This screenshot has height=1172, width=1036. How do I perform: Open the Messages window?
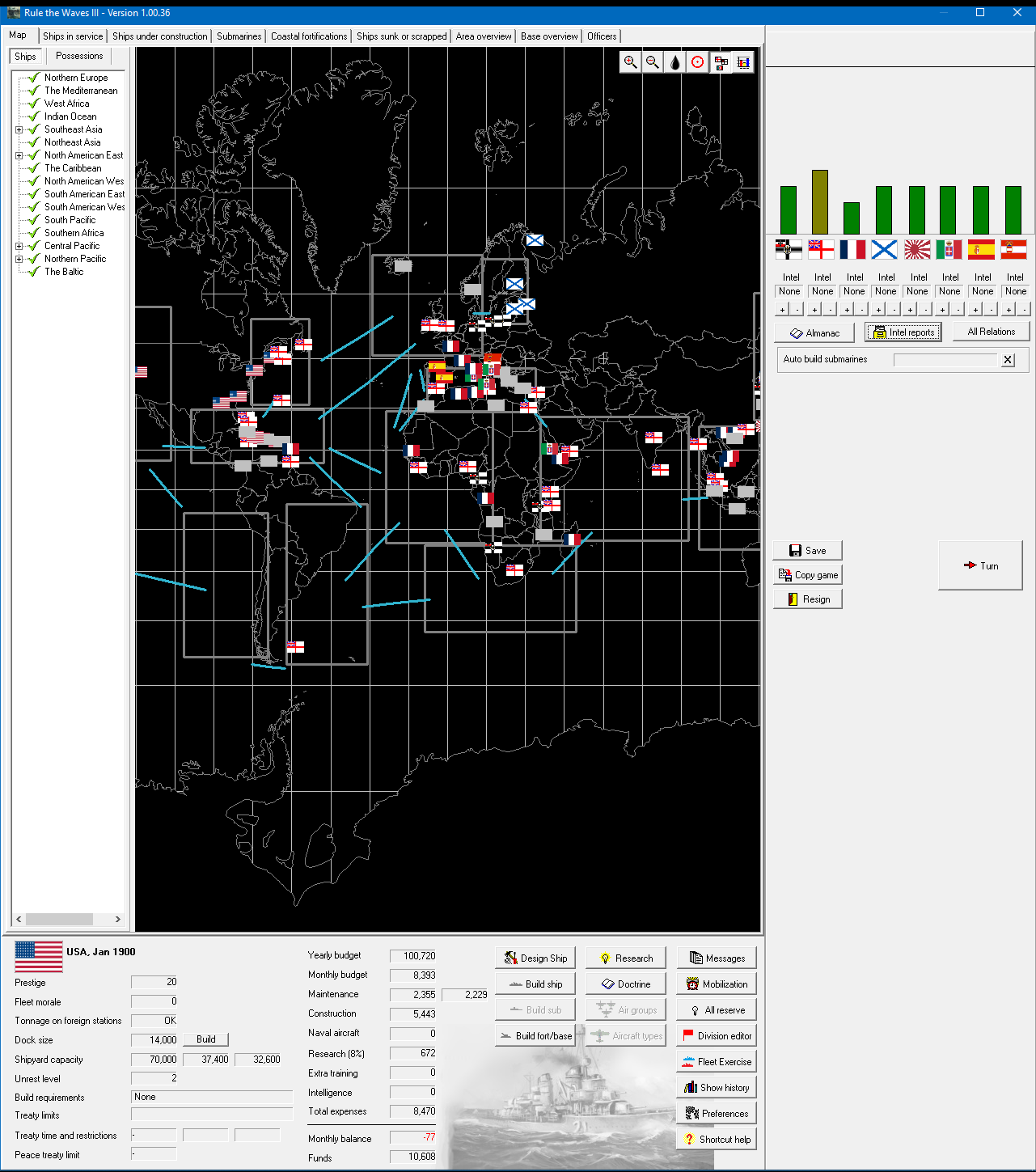coord(717,958)
